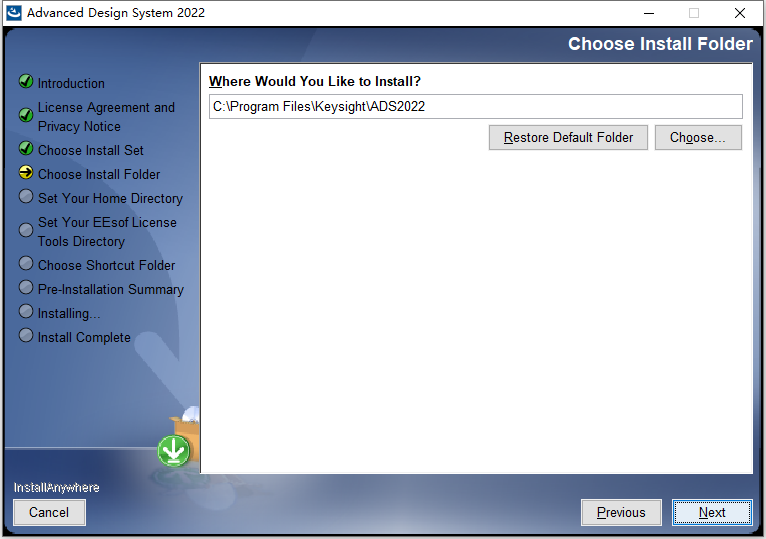Image resolution: width=766 pixels, height=539 pixels.
Task: Click the circle beside EEsof License Tools Directory
Action: click(x=26, y=230)
